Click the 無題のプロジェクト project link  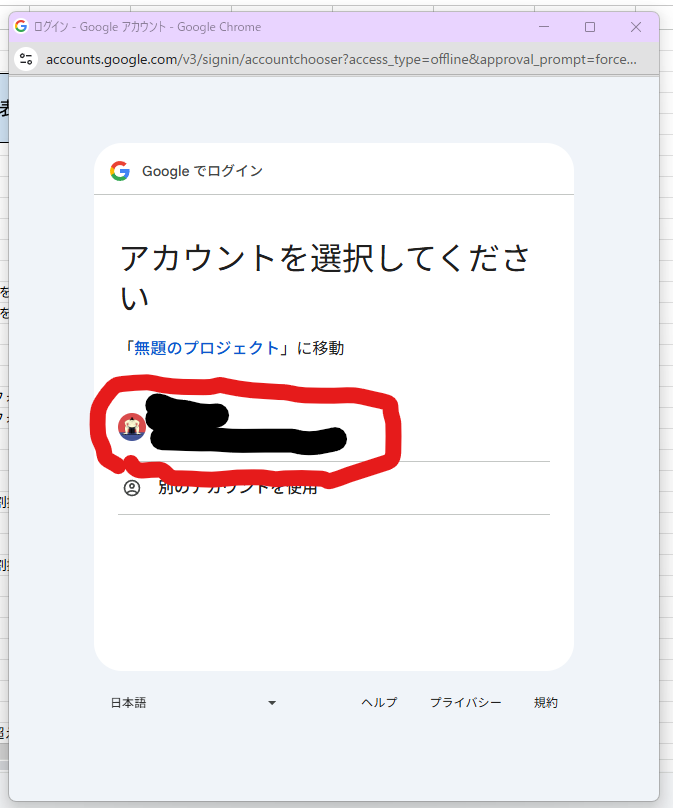click(x=207, y=348)
